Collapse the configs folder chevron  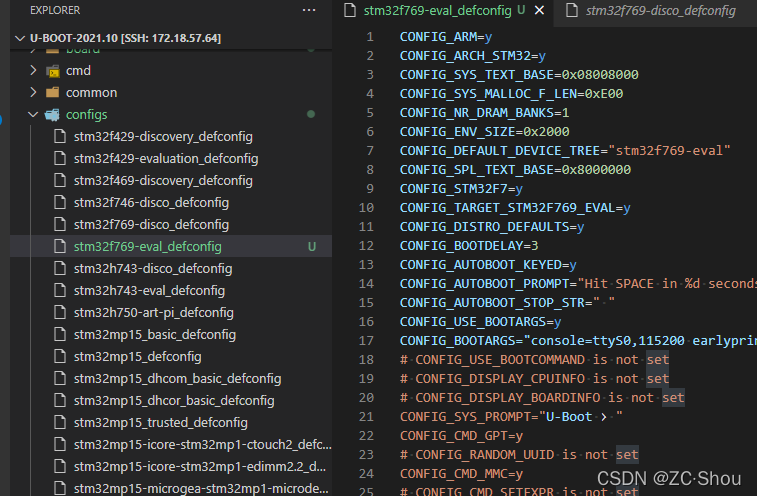point(33,114)
